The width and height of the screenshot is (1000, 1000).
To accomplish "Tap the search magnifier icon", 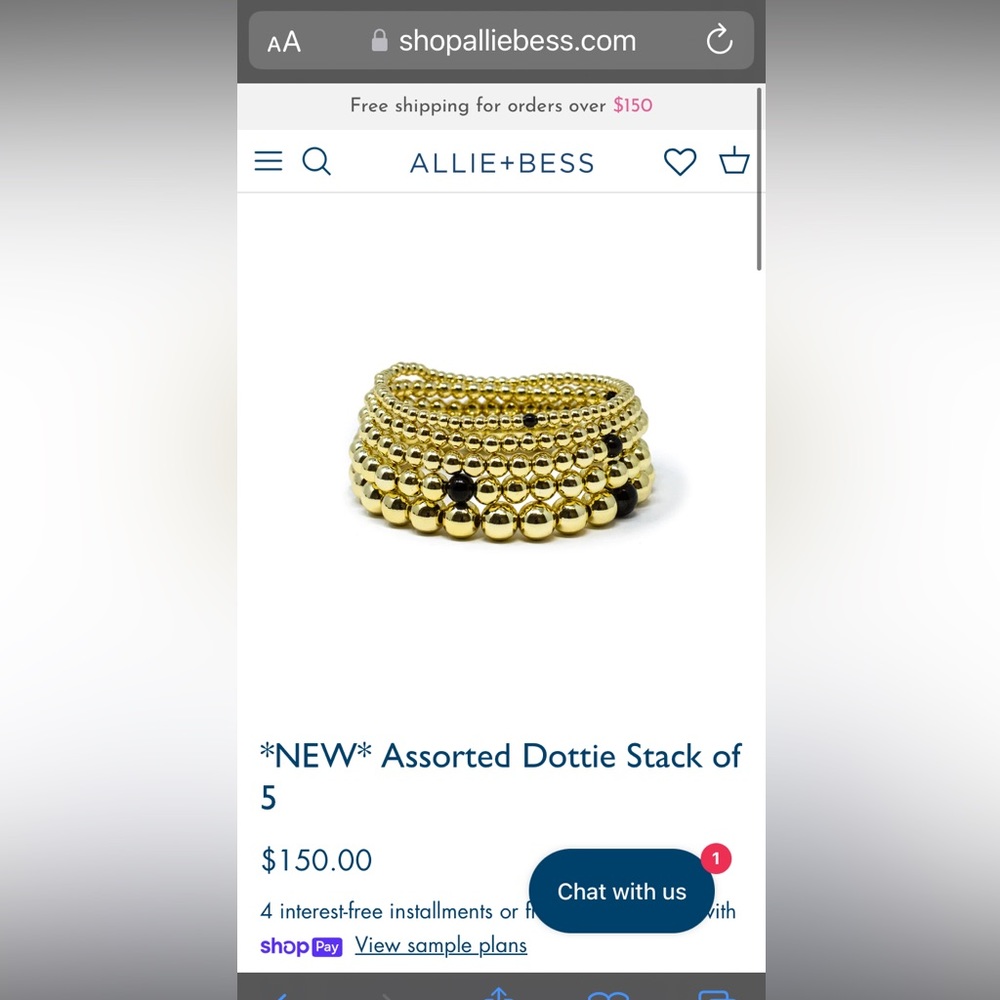I will [316, 161].
